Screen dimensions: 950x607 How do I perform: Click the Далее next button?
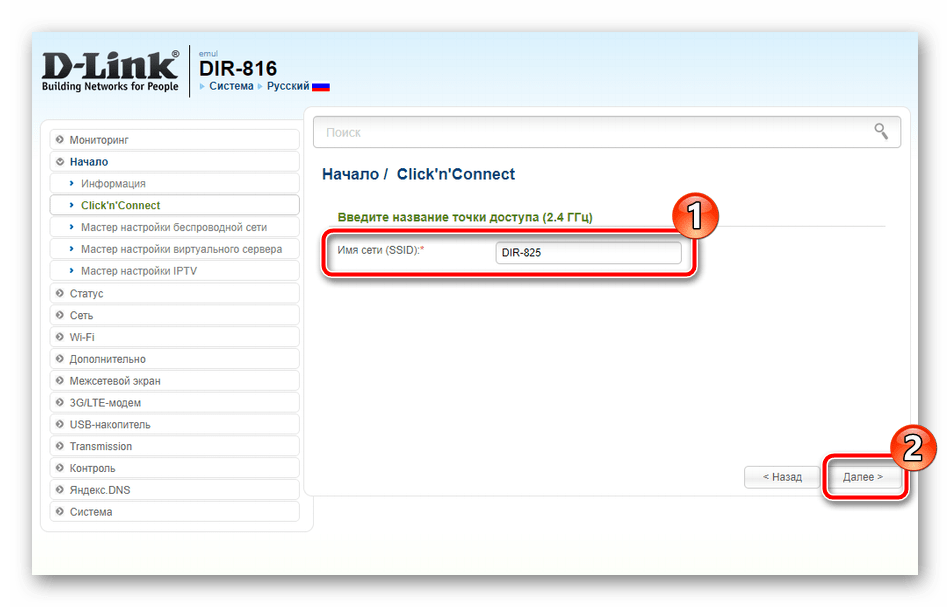[x=863, y=477]
